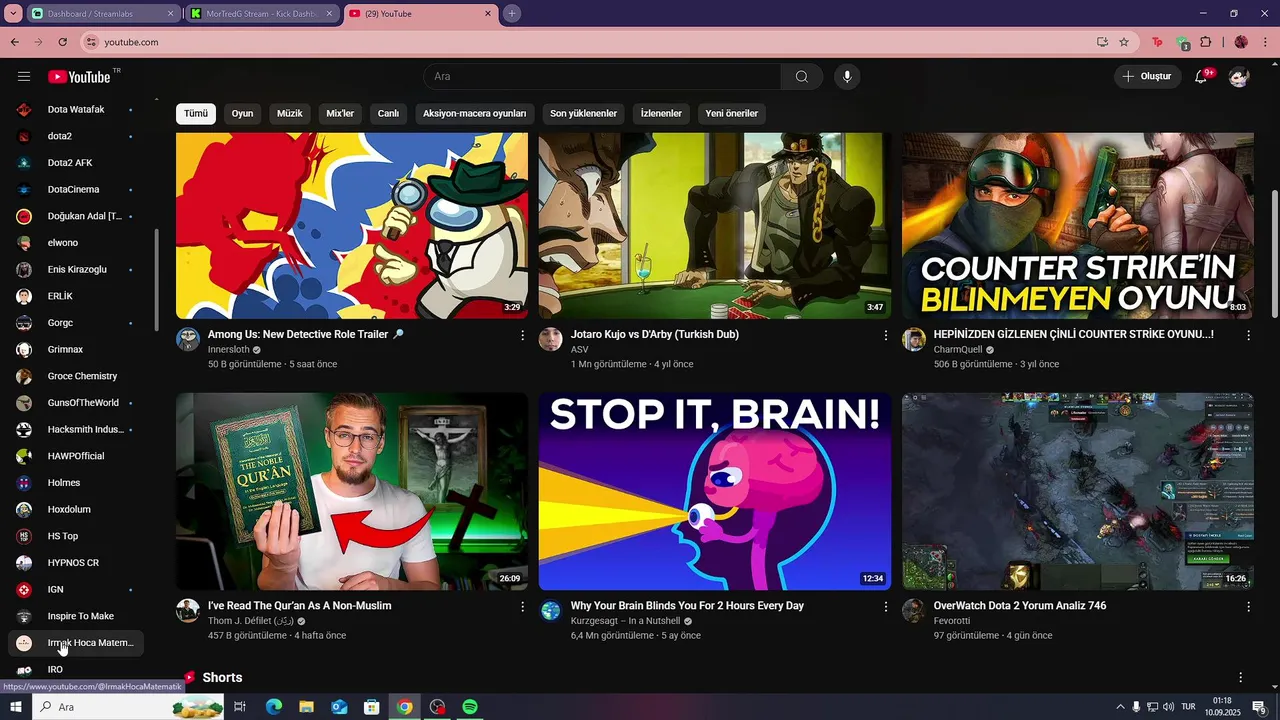The image size is (1280, 720).
Task: Open the taskbar clock showing 01:18
Action: [1222, 707]
